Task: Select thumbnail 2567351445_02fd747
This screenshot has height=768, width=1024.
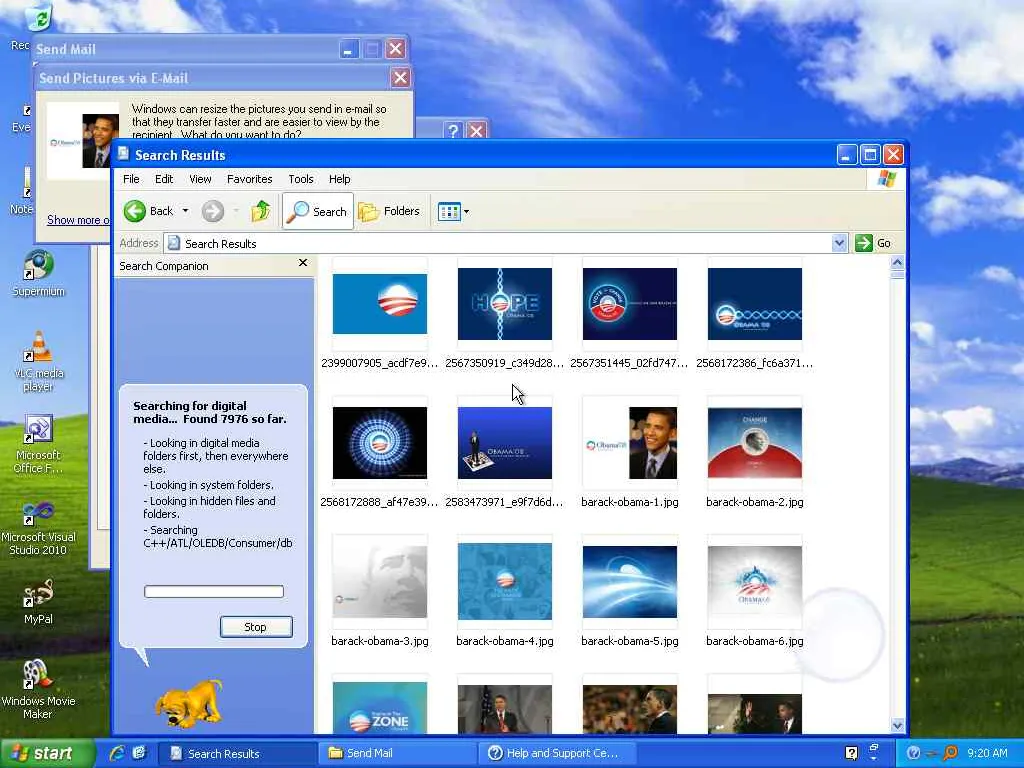Action: (x=630, y=304)
